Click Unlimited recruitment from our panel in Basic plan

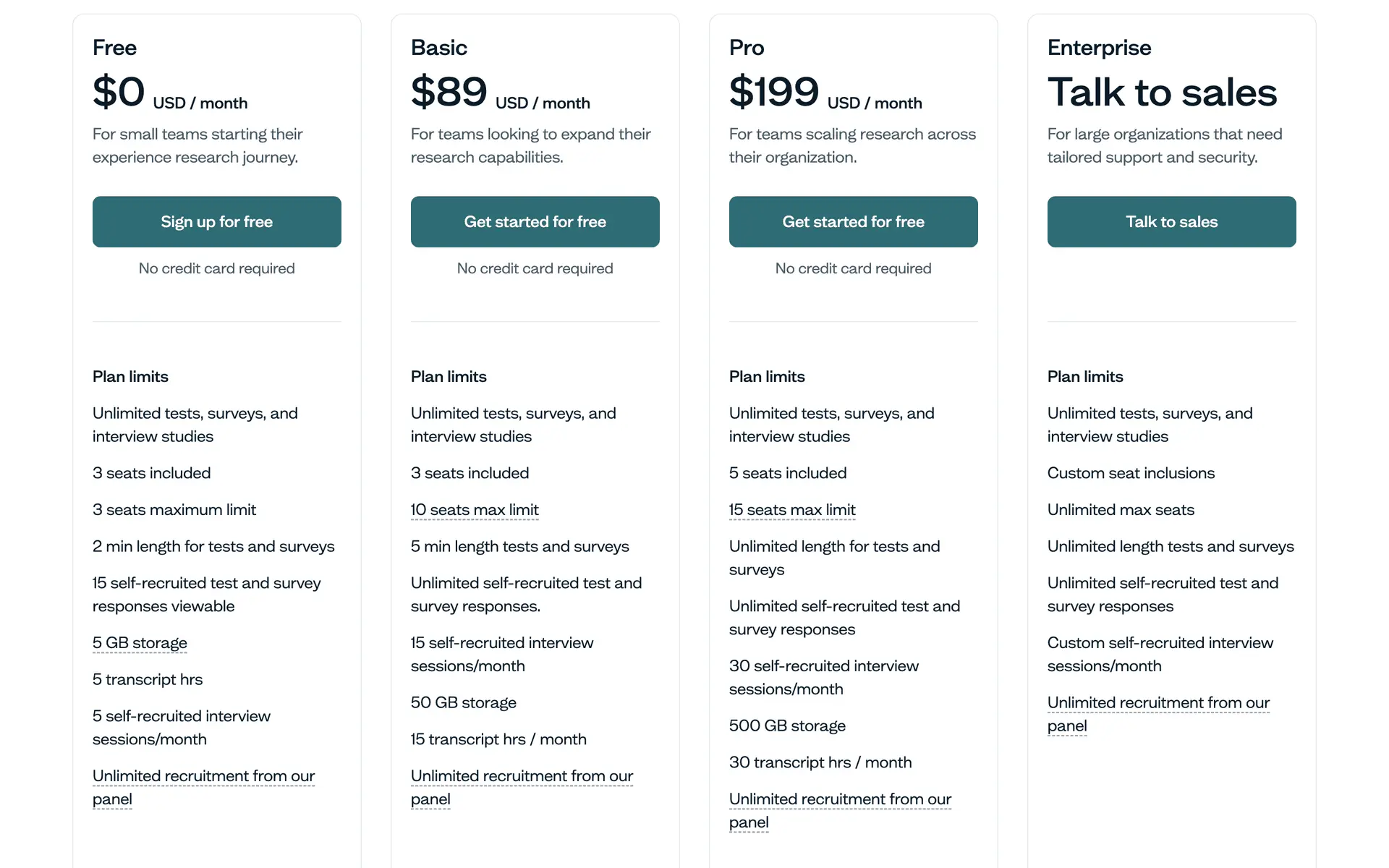[522, 776]
